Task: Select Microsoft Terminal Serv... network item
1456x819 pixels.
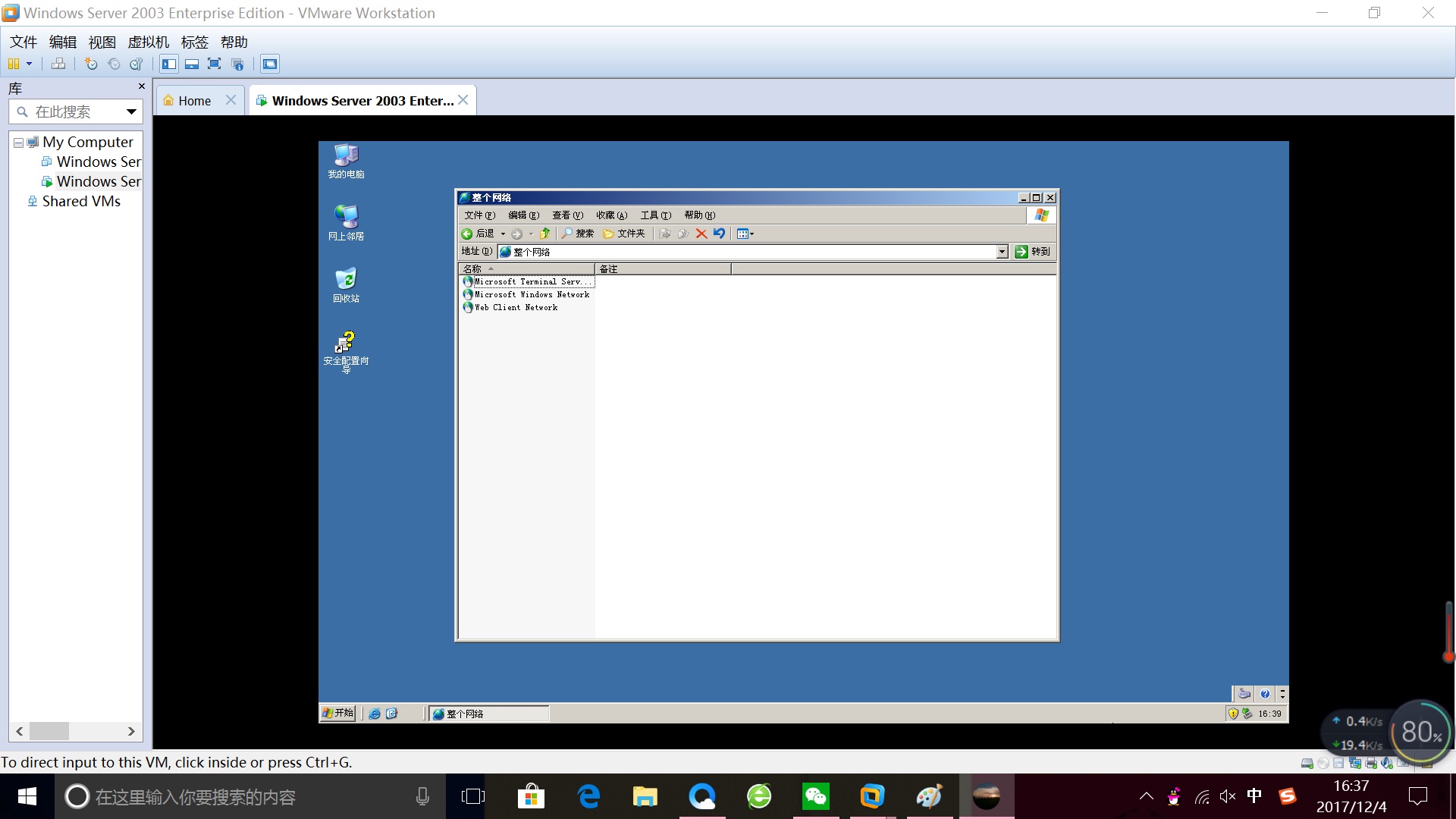Action: [x=528, y=281]
